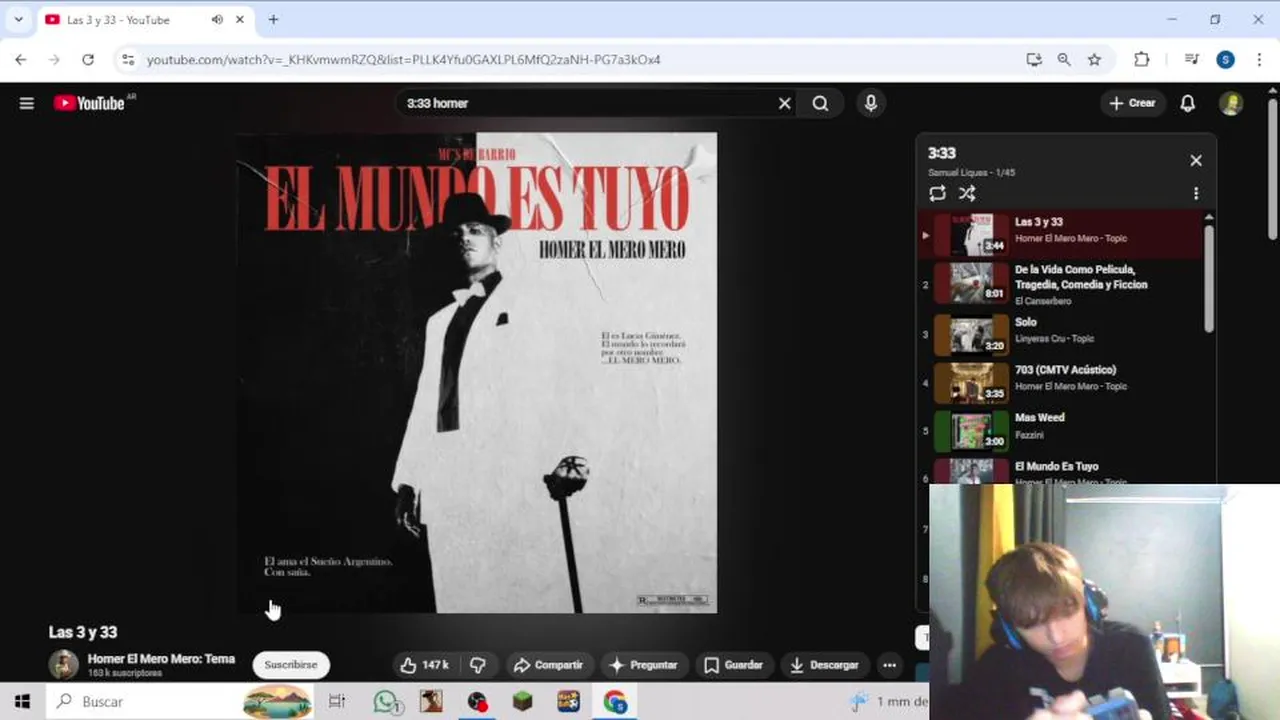This screenshot has width=1280, height=720.
Task: Open the Minecraft block taskbar icon
Action: coord(523,702)
